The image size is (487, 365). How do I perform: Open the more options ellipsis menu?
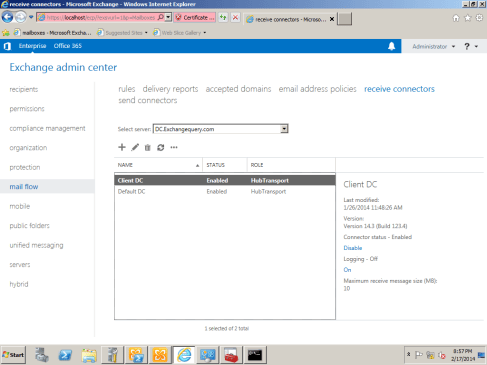tap(174, 147)
